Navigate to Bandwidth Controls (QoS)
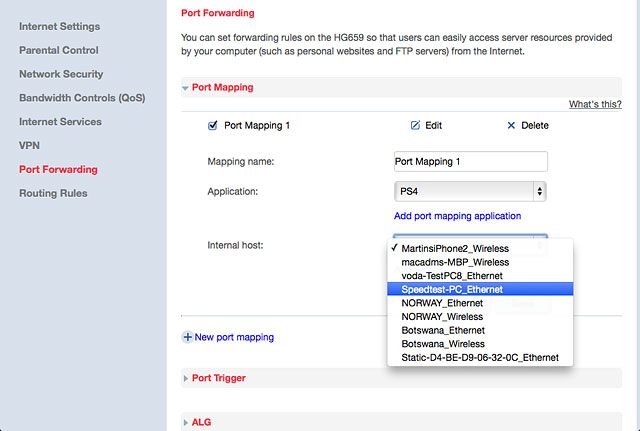Image resolution: width=640 pixels, height=431 pixels. tap(82, 98)
